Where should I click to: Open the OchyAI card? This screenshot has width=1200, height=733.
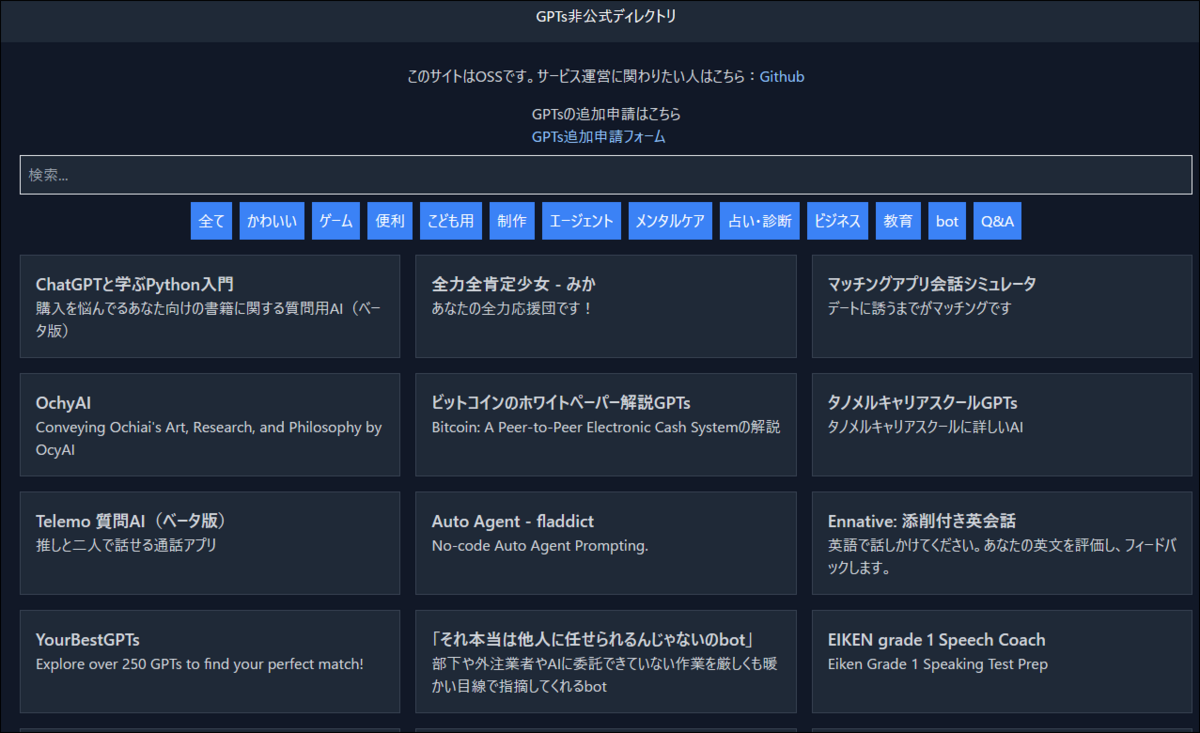(x=210, y=425)
